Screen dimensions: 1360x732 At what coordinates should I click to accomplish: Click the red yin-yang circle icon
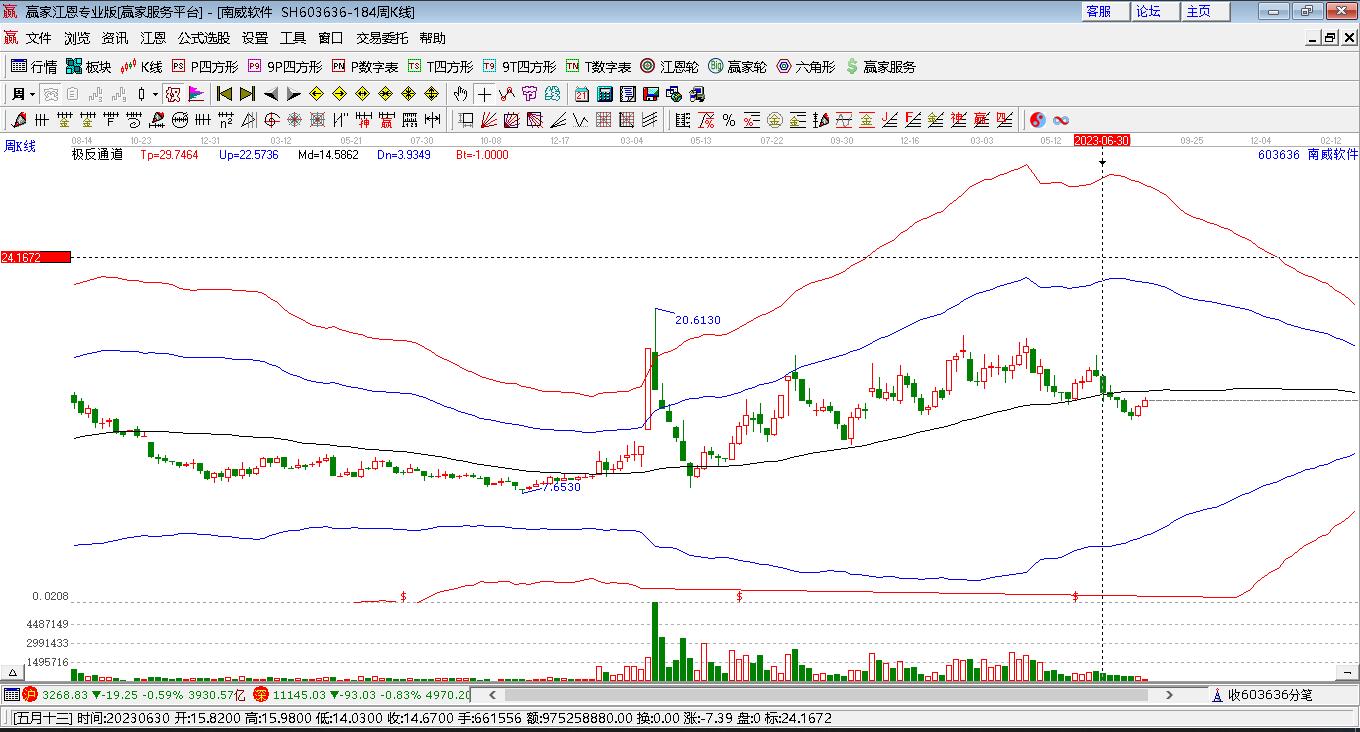pos(1038,121)
